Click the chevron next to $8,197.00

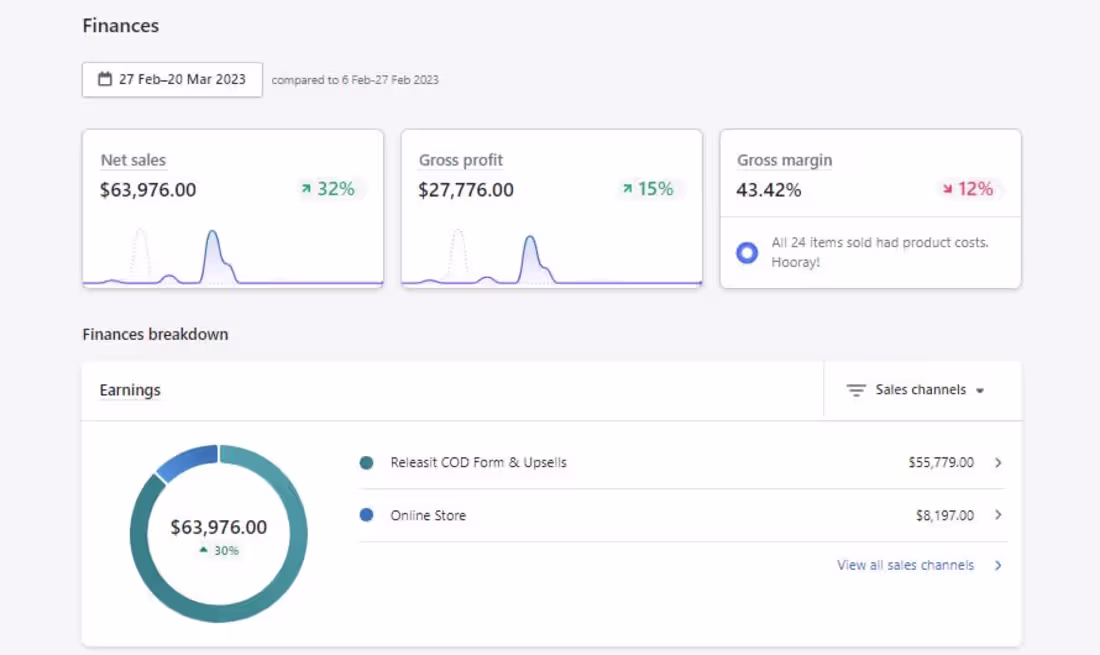pyautogui.click(x=998, y=515)
